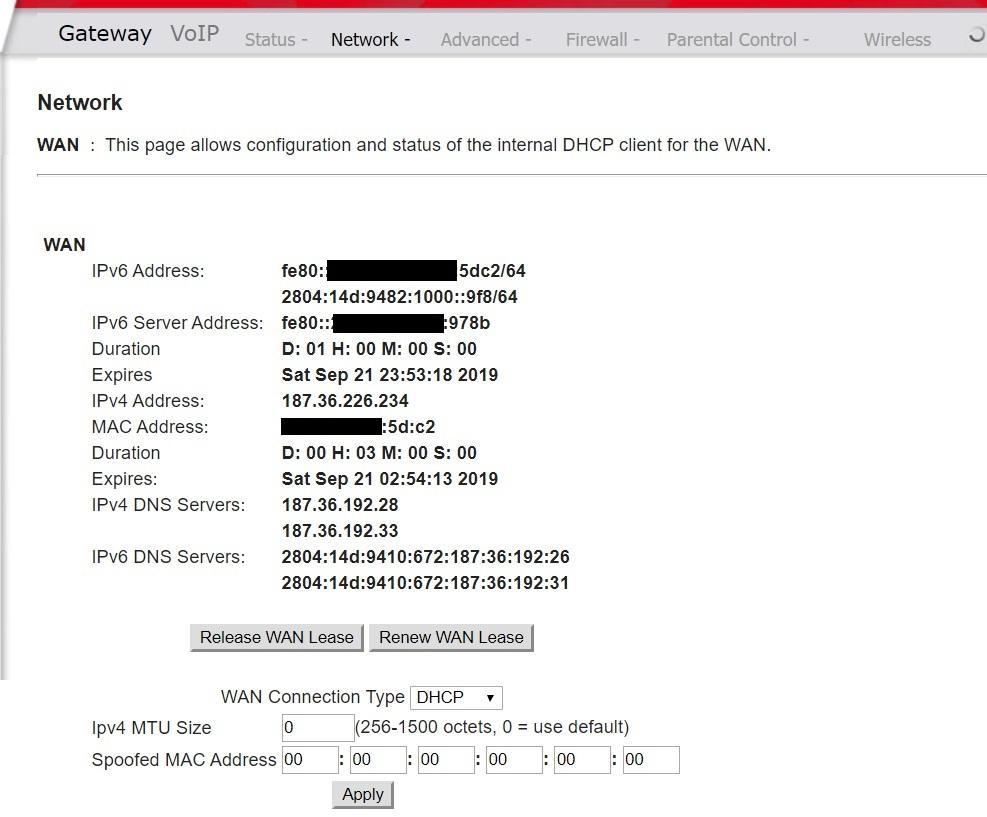The width and height of the screenshot is (987, 817).
Task: Open the Status menu
Action: point(276,40)
